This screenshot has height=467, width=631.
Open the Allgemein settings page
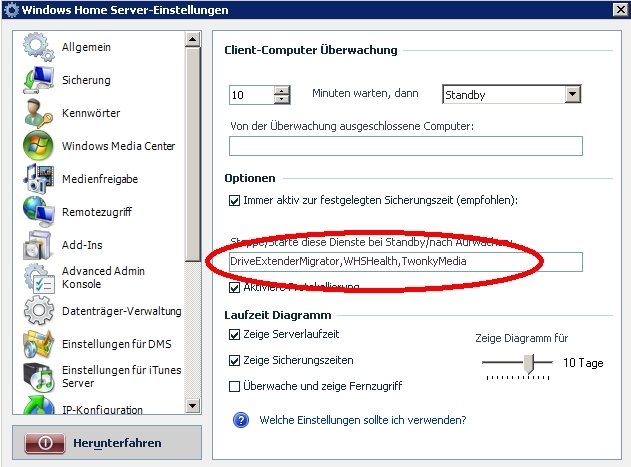click(x=86, y=47)
